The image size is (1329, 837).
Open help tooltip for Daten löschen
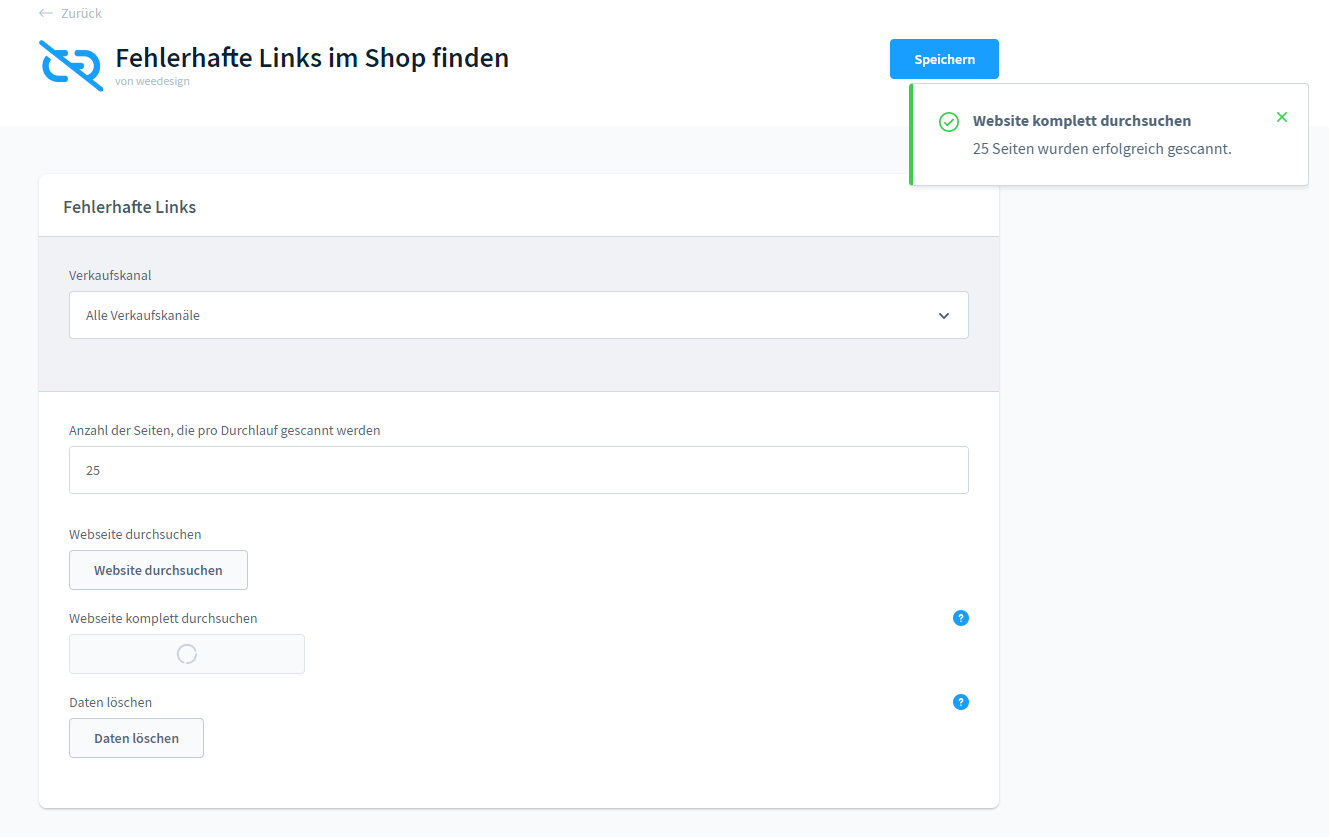click(961, 702)
